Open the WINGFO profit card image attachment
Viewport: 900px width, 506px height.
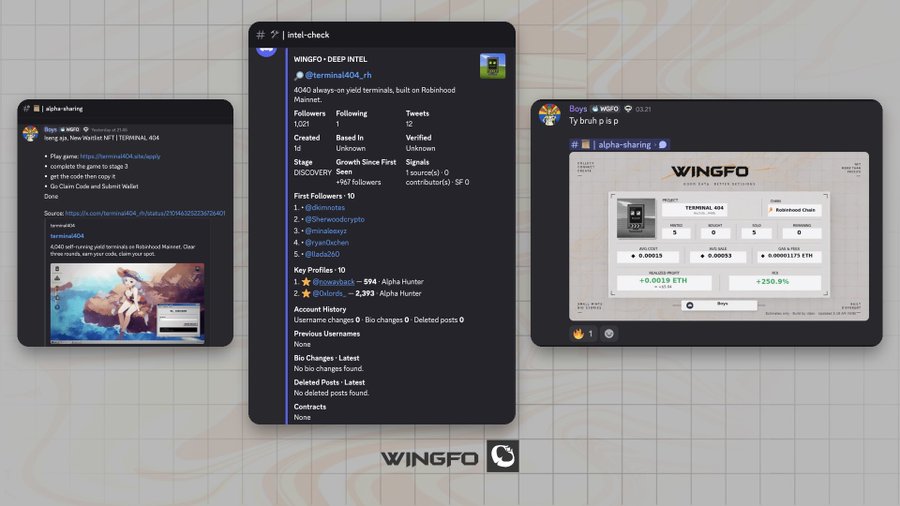click(719, 236)
